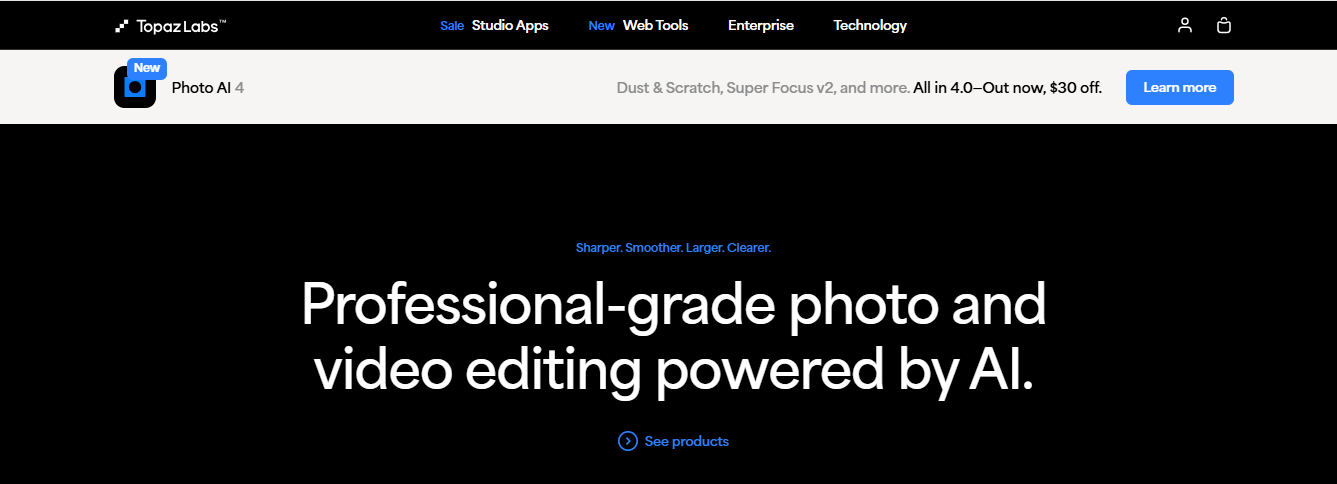Click the Sale label next to Studio Apps
The height and width of the screenshot is (484, 1337).
452,26
